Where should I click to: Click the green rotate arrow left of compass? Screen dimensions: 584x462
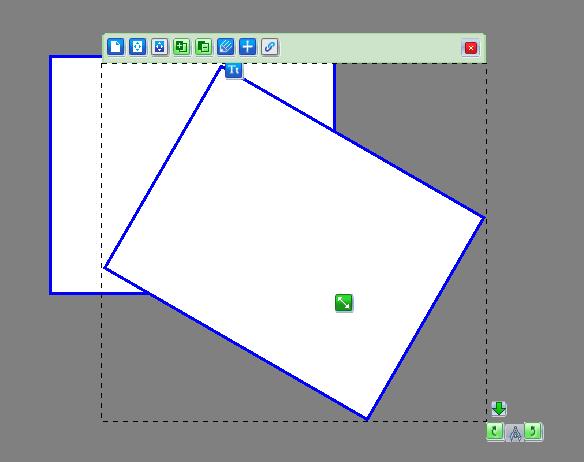point(495,431)
